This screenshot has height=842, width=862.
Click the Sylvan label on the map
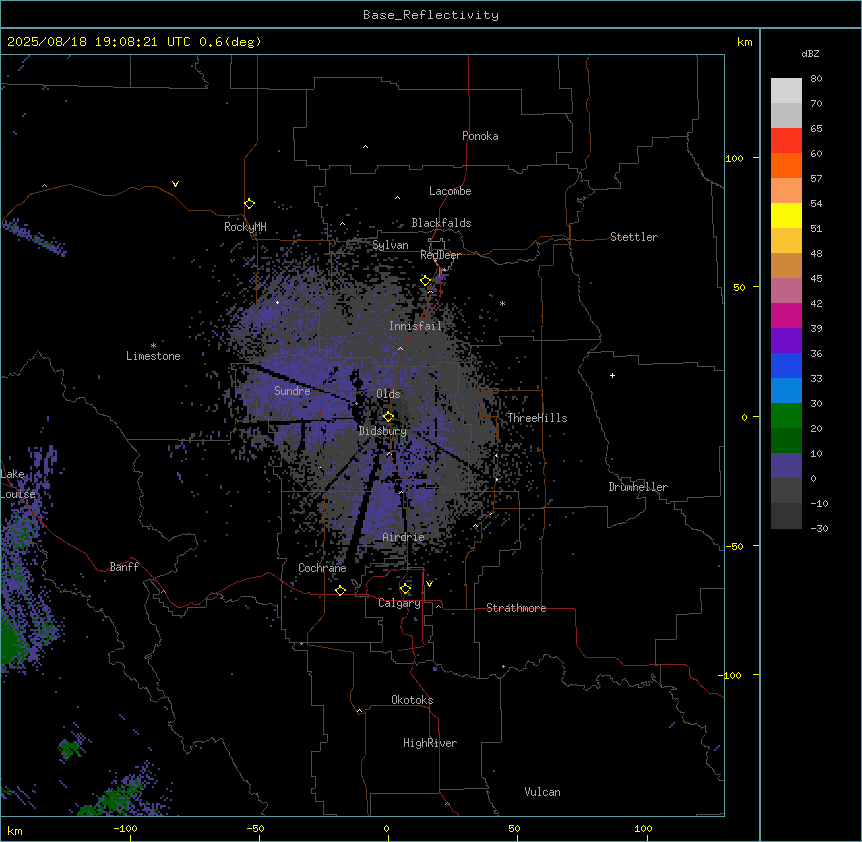tap(390, 245)
